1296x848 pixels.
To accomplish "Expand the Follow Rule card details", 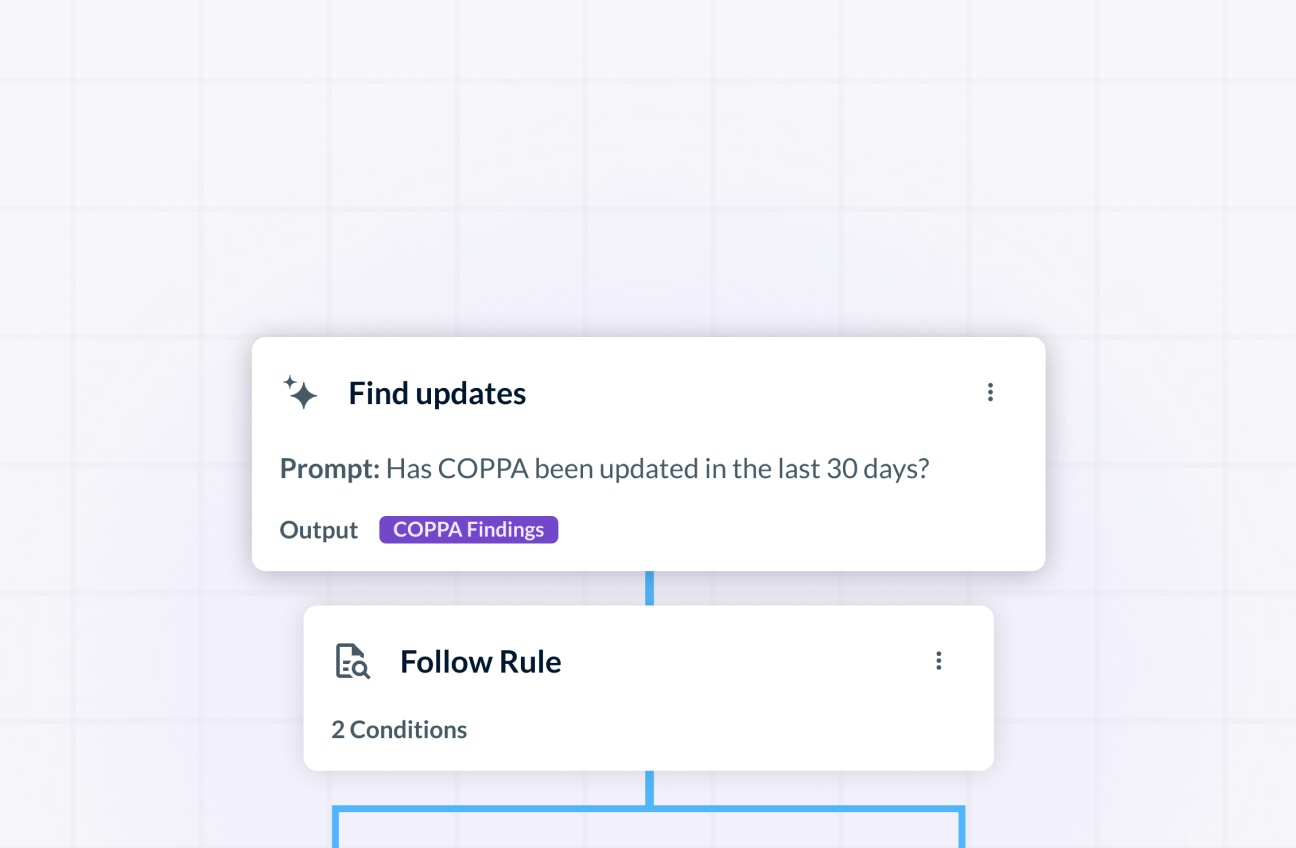I will [648, 688].
